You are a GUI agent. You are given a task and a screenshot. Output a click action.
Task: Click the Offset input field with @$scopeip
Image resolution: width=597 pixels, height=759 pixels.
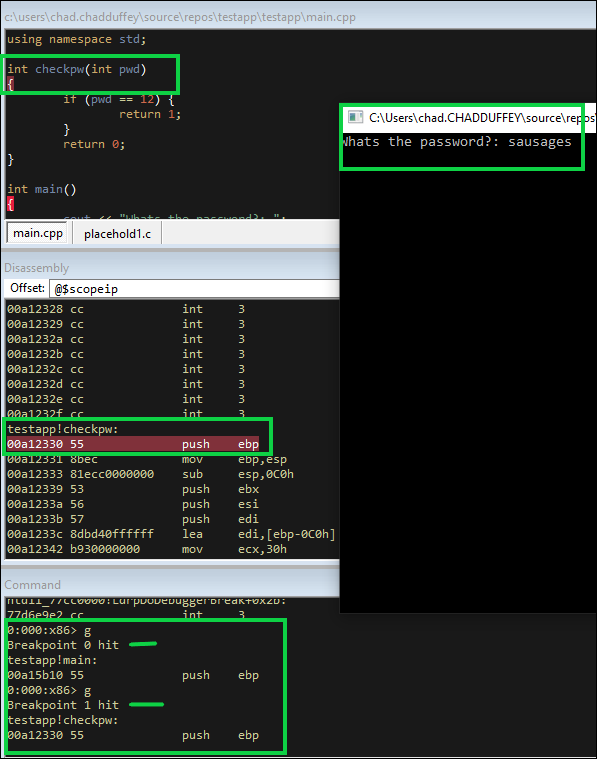coord(195,288)
